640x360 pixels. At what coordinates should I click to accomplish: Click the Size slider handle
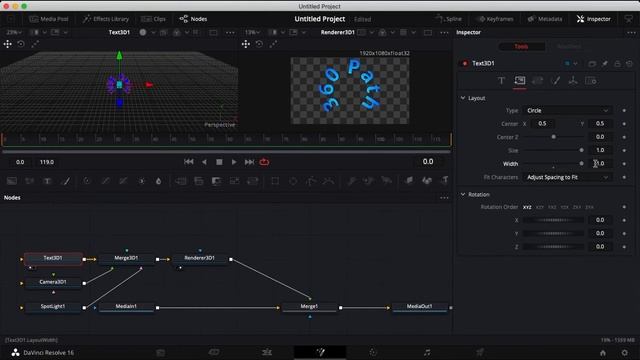coord(582,150)
